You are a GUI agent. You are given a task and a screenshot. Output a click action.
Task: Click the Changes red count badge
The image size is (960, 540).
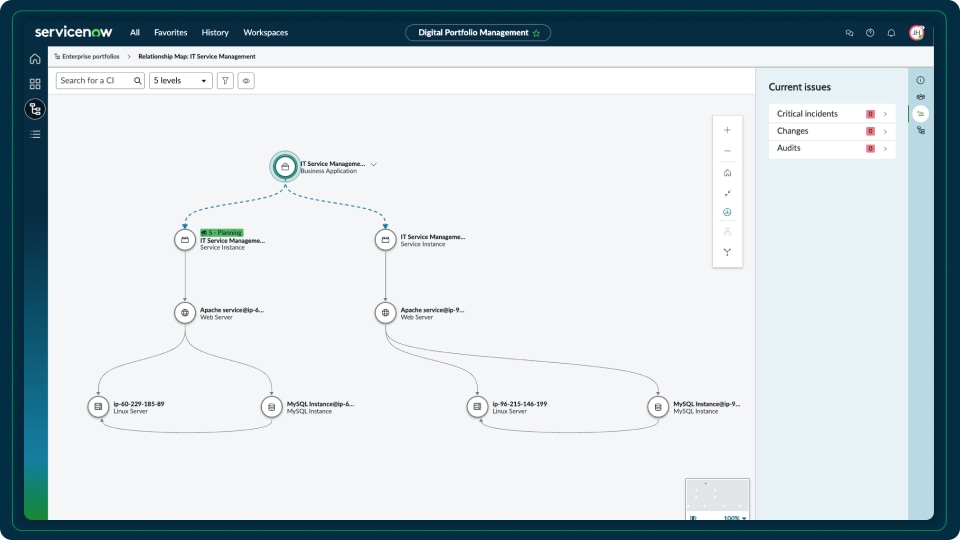click(x=870, y=131)
